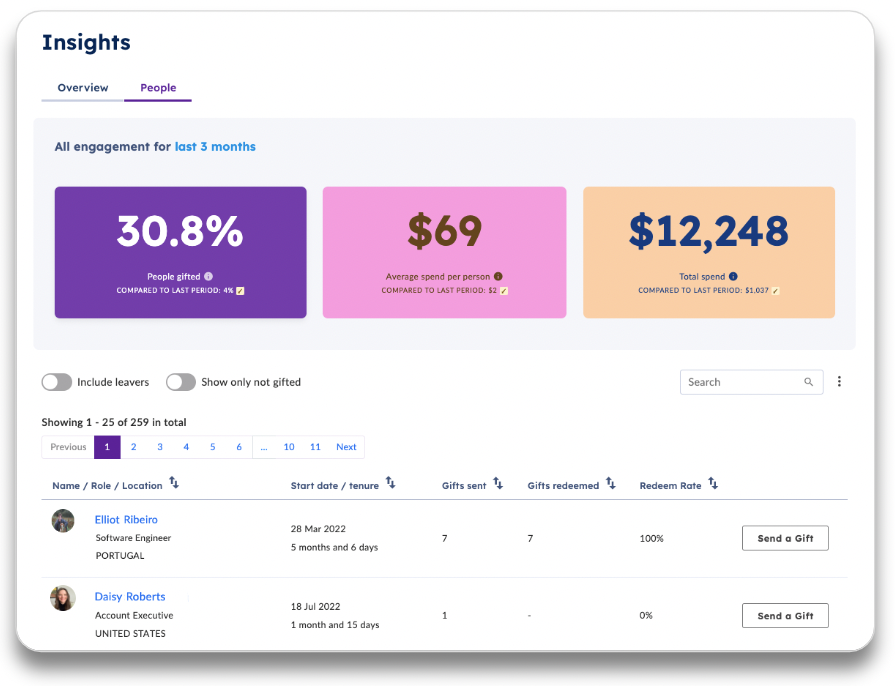Click Daisy's start date 18 Jul 2022
Viewport: 895px width, 686px height.
(316, 607)
